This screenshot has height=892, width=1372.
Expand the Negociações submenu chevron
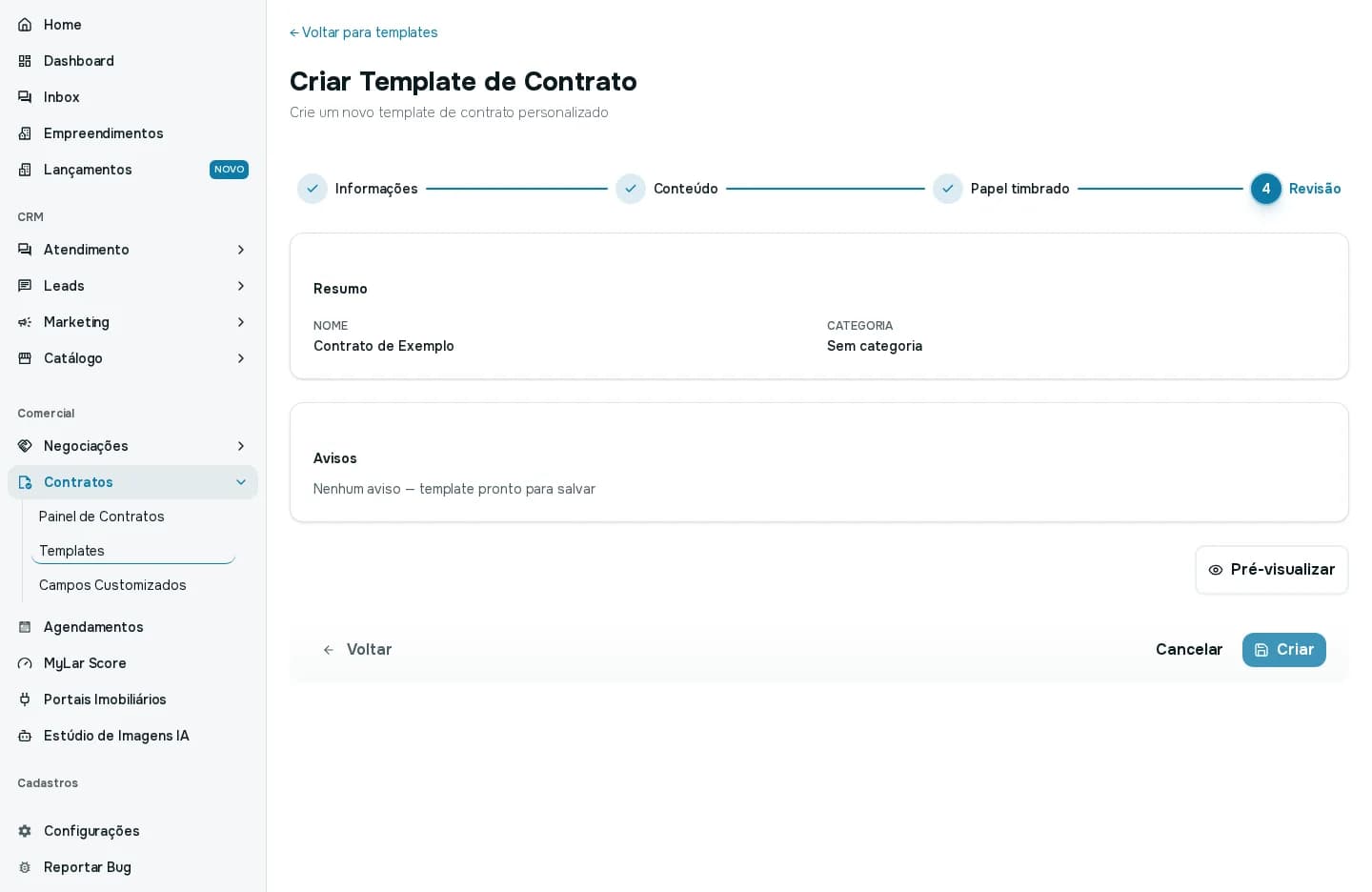tap(241, 446)
